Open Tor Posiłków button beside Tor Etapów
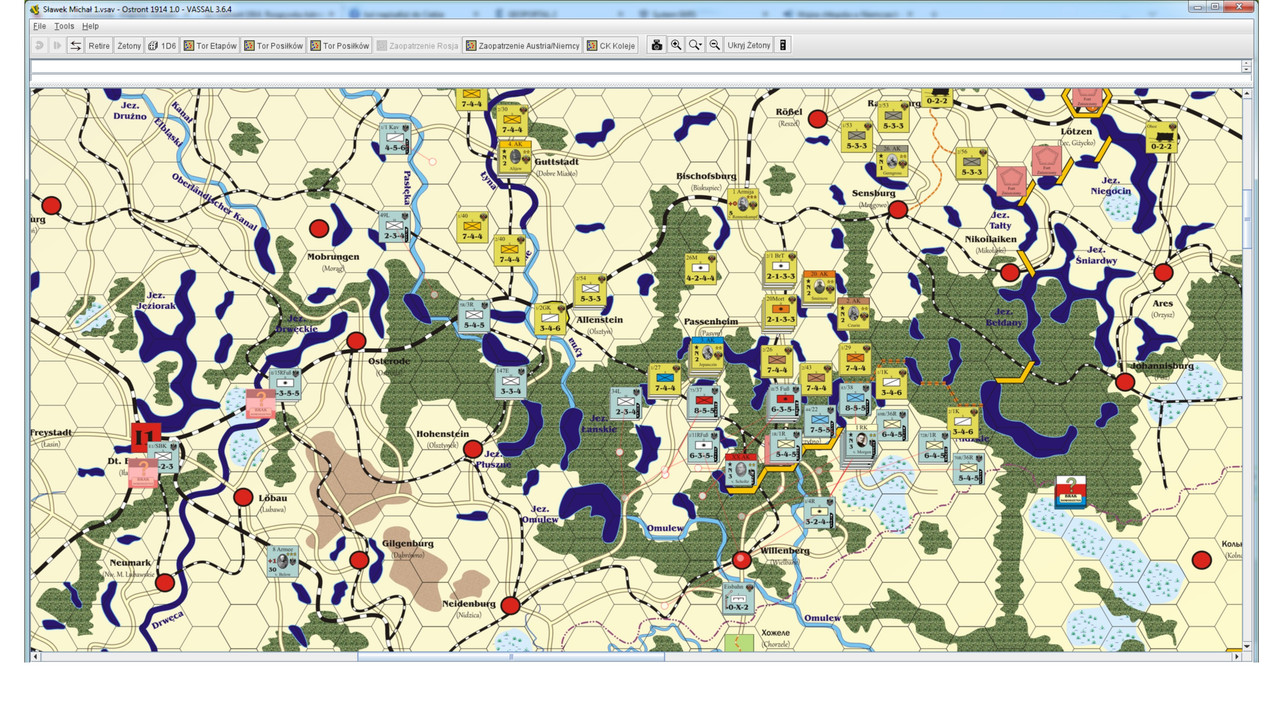Image resolution: width=1280 pixels, height=716 pixels. [274, 46]
